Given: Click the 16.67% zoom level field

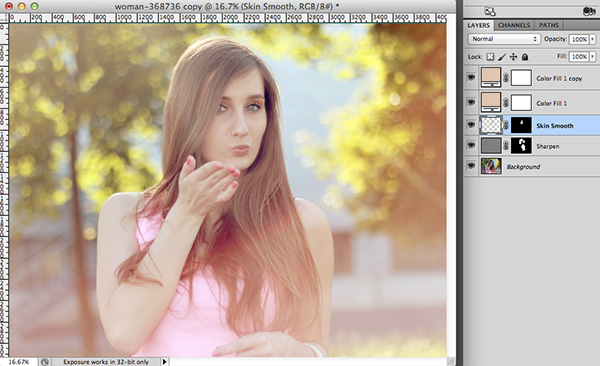Looking at the screenshot, I should [19, 361].
